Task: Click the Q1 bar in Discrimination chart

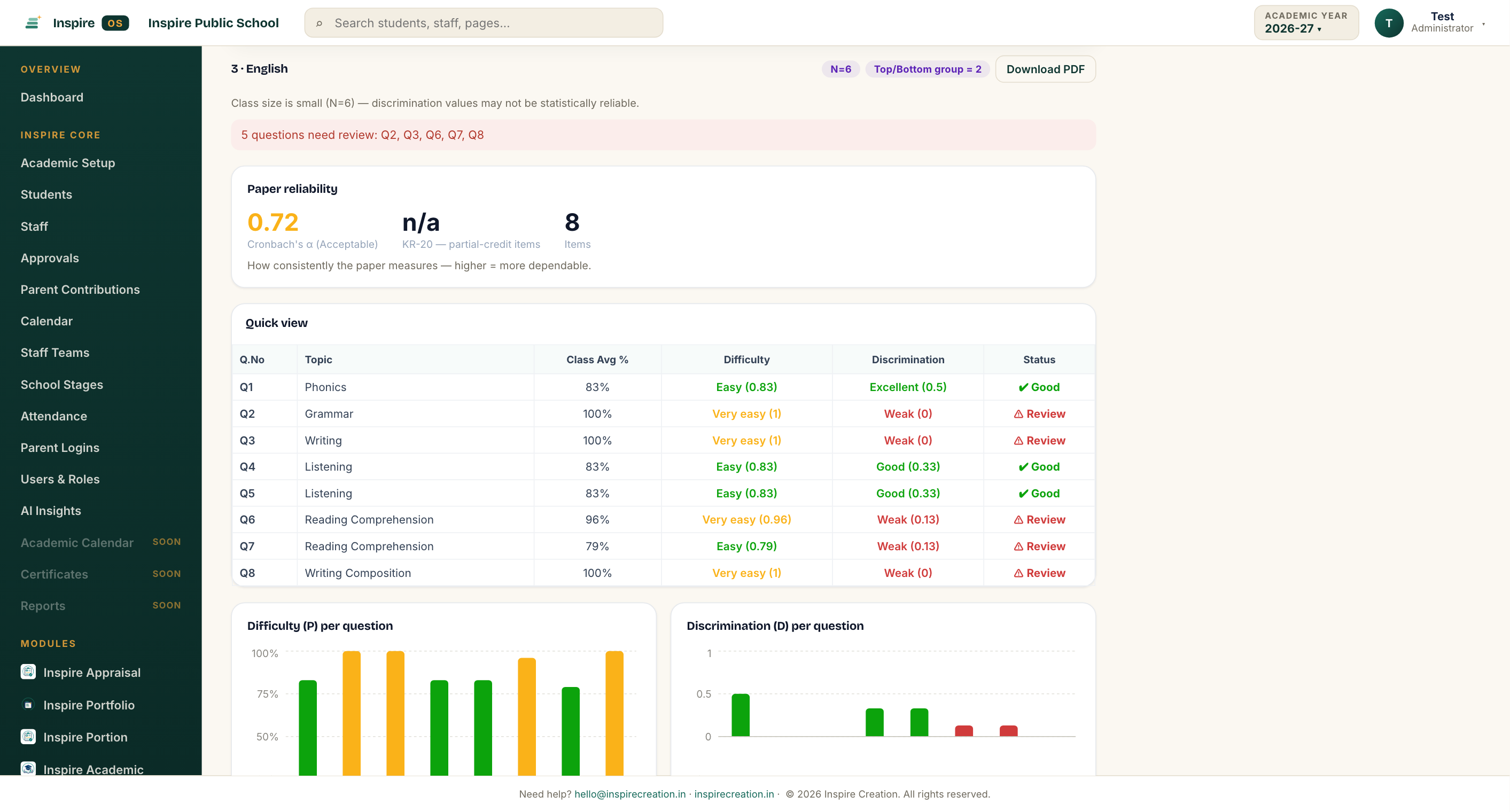Action: point(741,715)
